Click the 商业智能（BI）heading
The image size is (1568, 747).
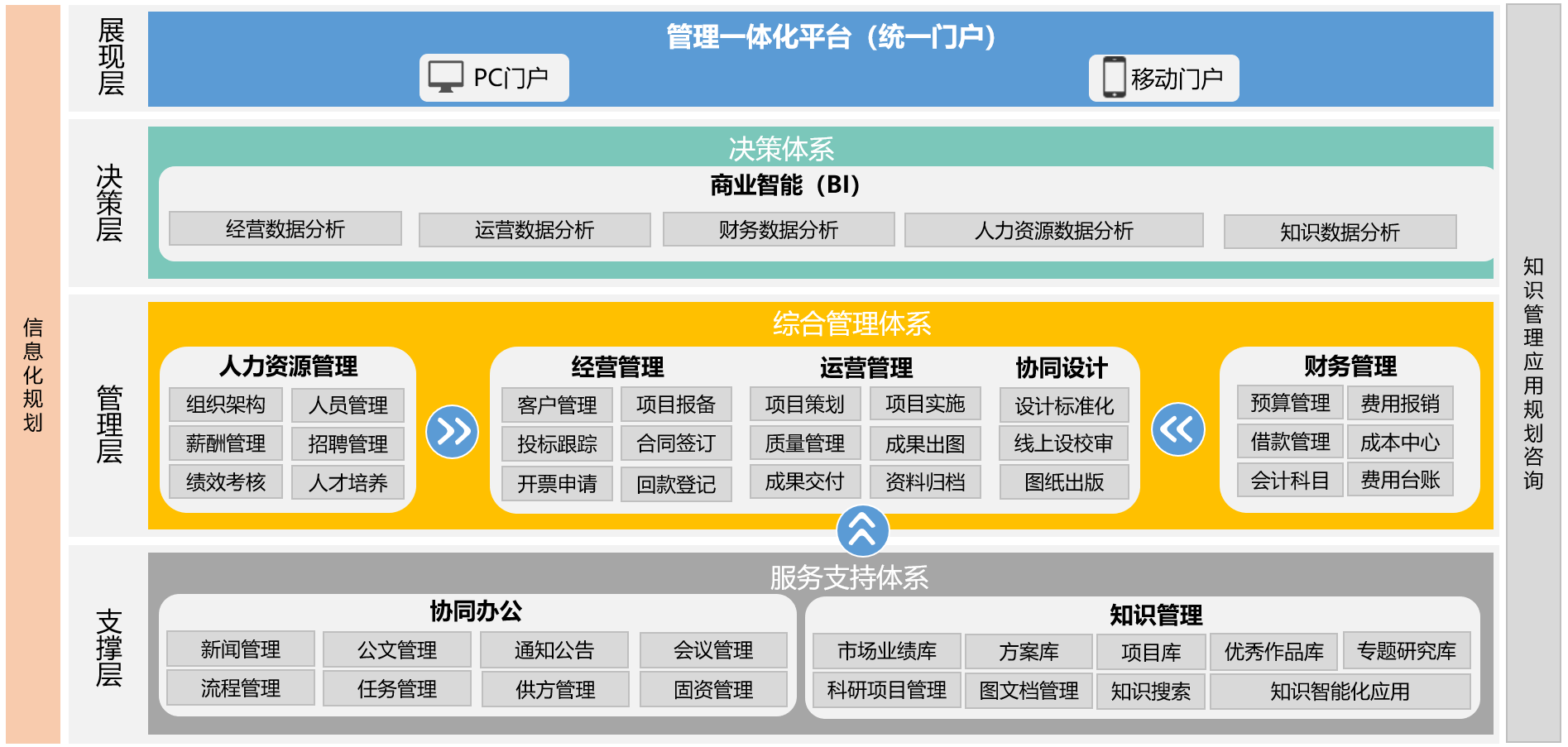pyautogui.click(x=785, y=185)
